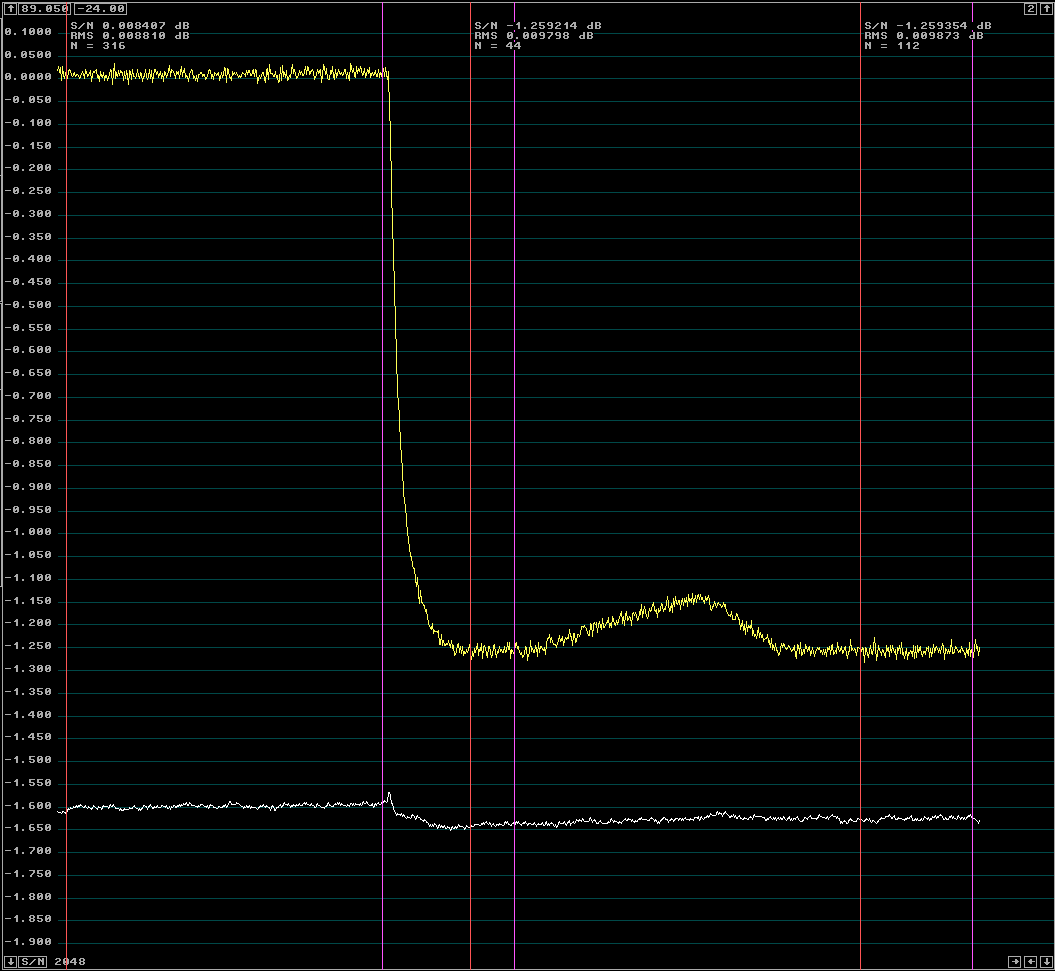Click the RMS 0.008810 dB readout
1055x971 pixels.
[x=130, y=36]
